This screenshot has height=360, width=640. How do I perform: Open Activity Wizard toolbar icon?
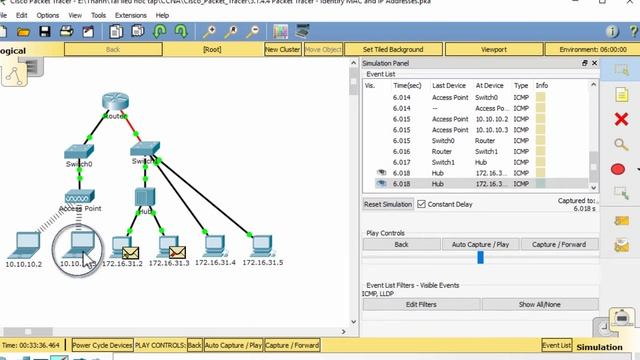click(x=88, y=32)
